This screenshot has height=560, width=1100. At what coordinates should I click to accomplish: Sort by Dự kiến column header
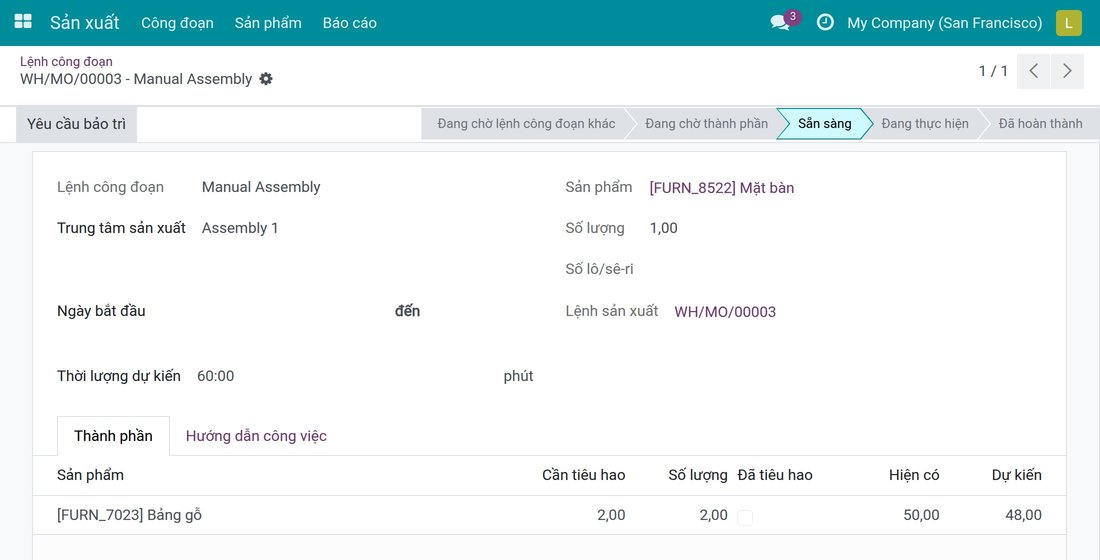click(1017, 475)
